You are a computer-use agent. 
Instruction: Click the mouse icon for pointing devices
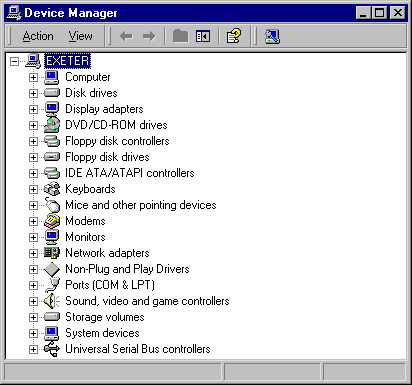point(52,205)
